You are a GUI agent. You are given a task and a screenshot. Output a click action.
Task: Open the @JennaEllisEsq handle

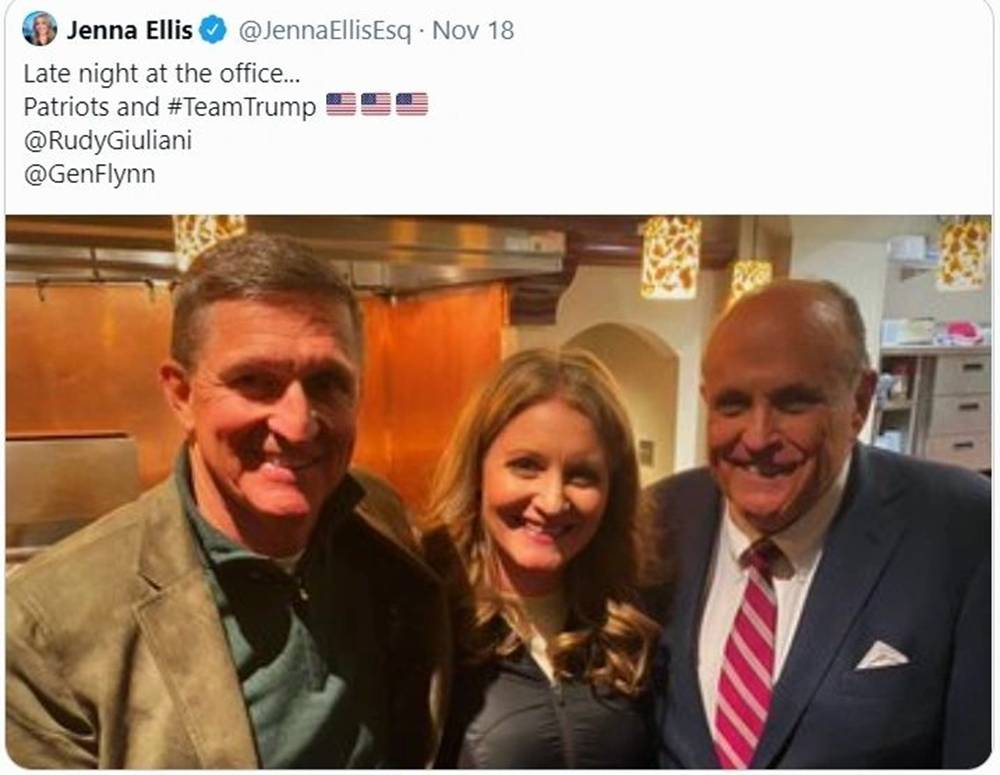point(324,31)
